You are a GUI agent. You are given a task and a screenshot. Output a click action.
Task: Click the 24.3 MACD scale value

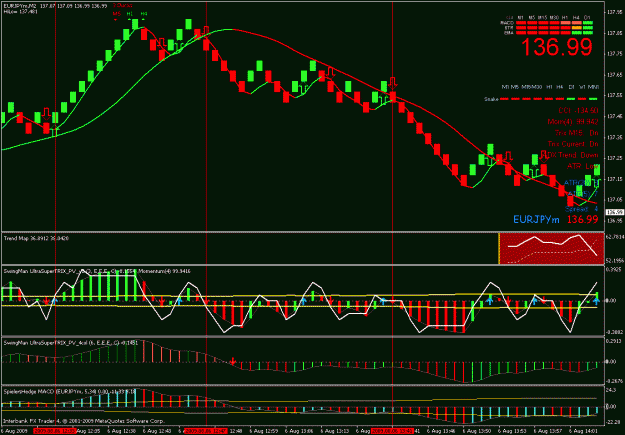tap(611, 390)
